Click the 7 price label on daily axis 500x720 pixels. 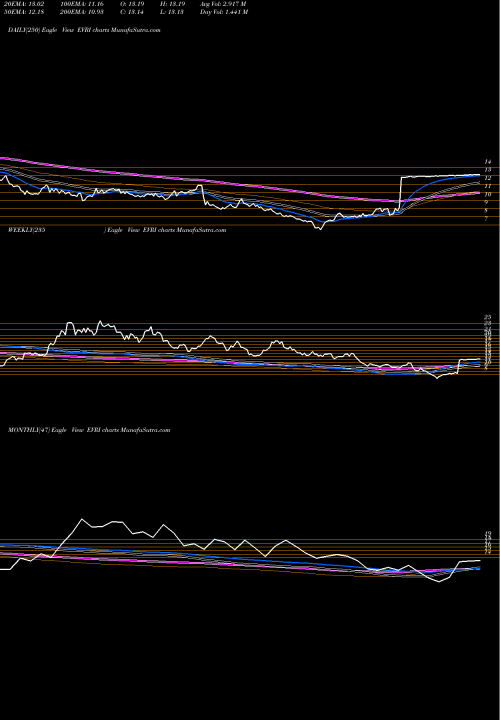coord(486,219)
